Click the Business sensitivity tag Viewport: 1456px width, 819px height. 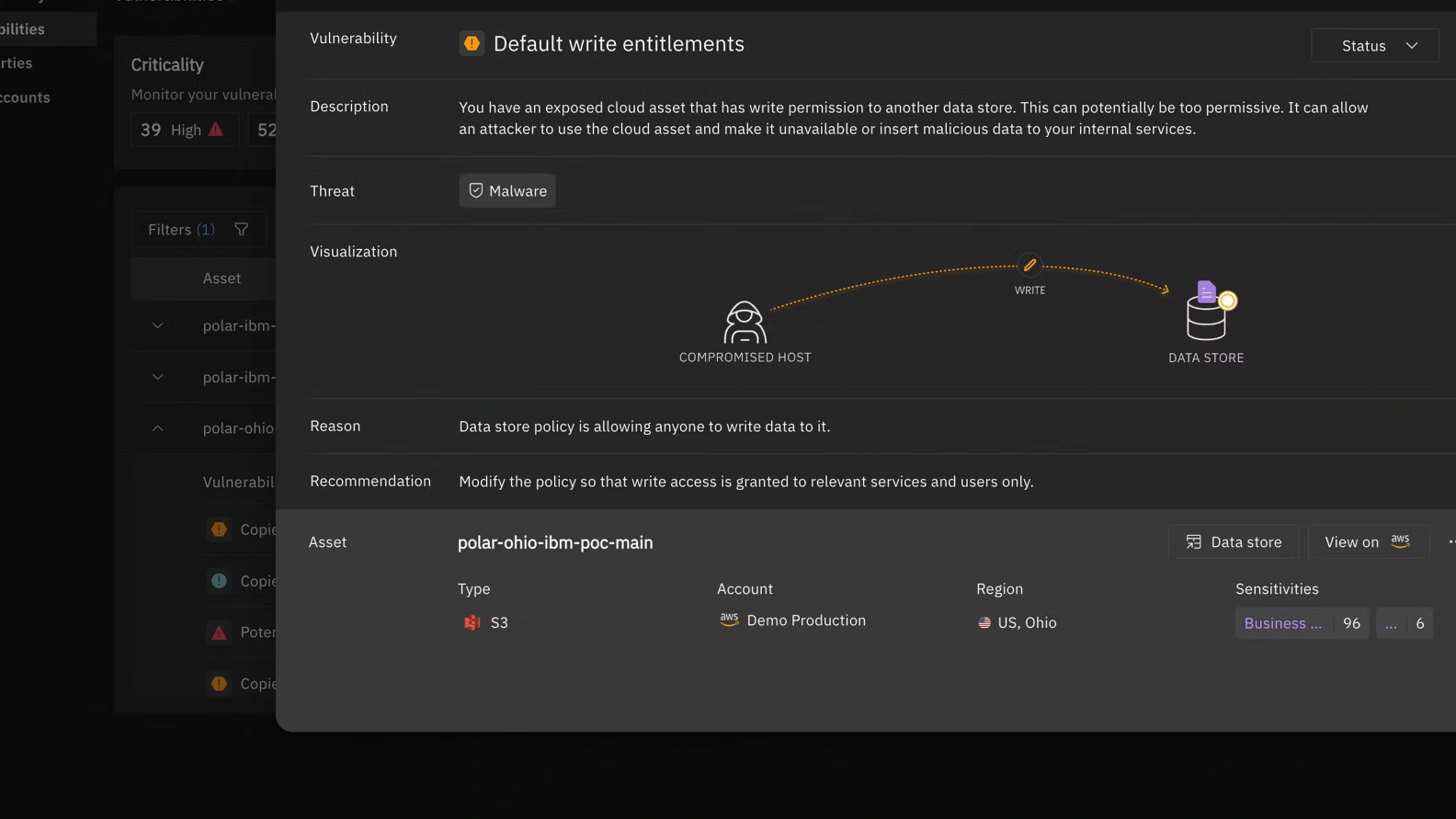pos(1283,623)
